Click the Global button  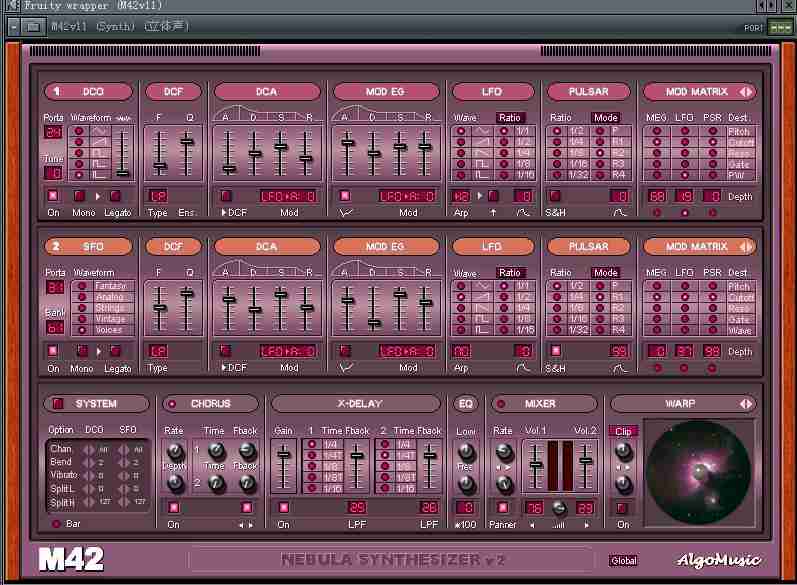coord(624,561)
